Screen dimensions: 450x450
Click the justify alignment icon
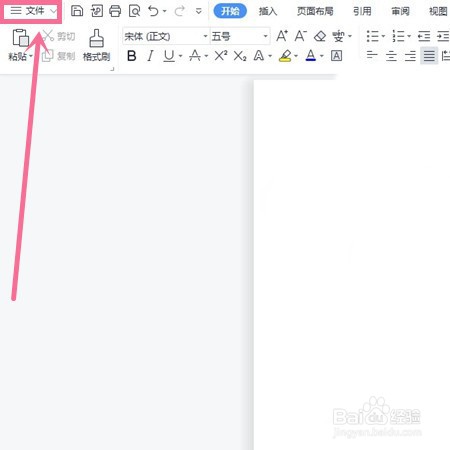point(429,56)
